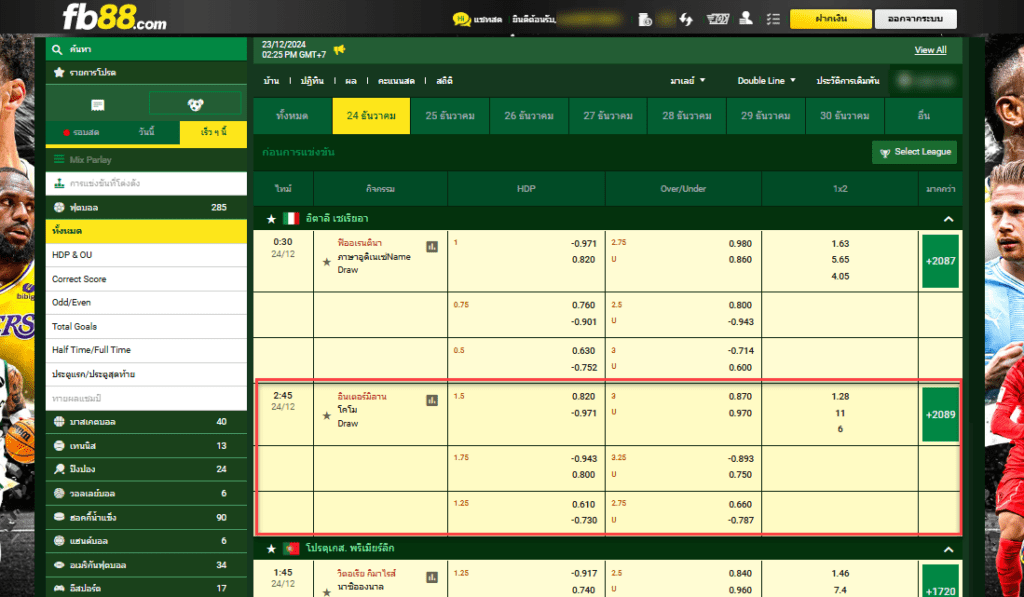1024x597 pixels.
Task: Open the American football category with 34 events
Action: [x=146, y=564]
